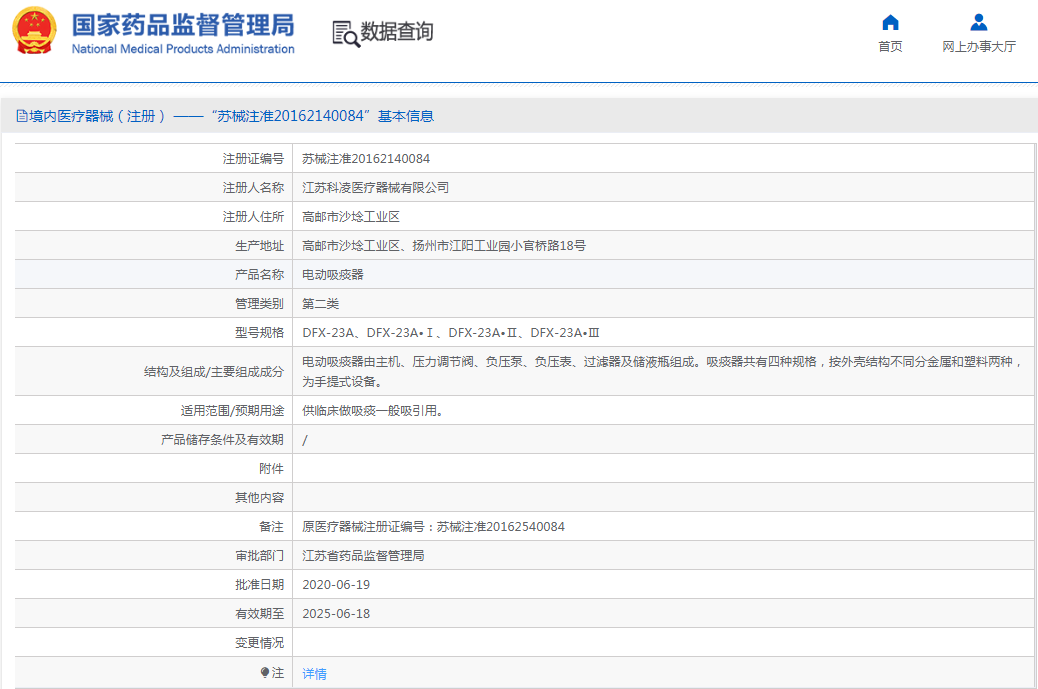This screenshot has height=689, width=1038.
Task: Click the 结构及组成/主要组成成分 label
Action: point(214,372)
